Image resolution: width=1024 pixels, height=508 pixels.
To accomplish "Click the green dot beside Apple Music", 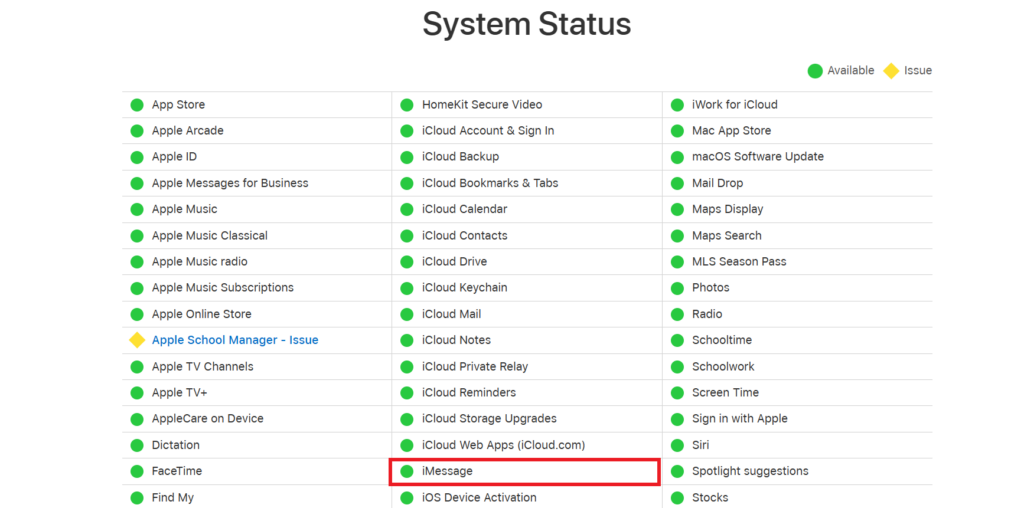I will point(136,210).
